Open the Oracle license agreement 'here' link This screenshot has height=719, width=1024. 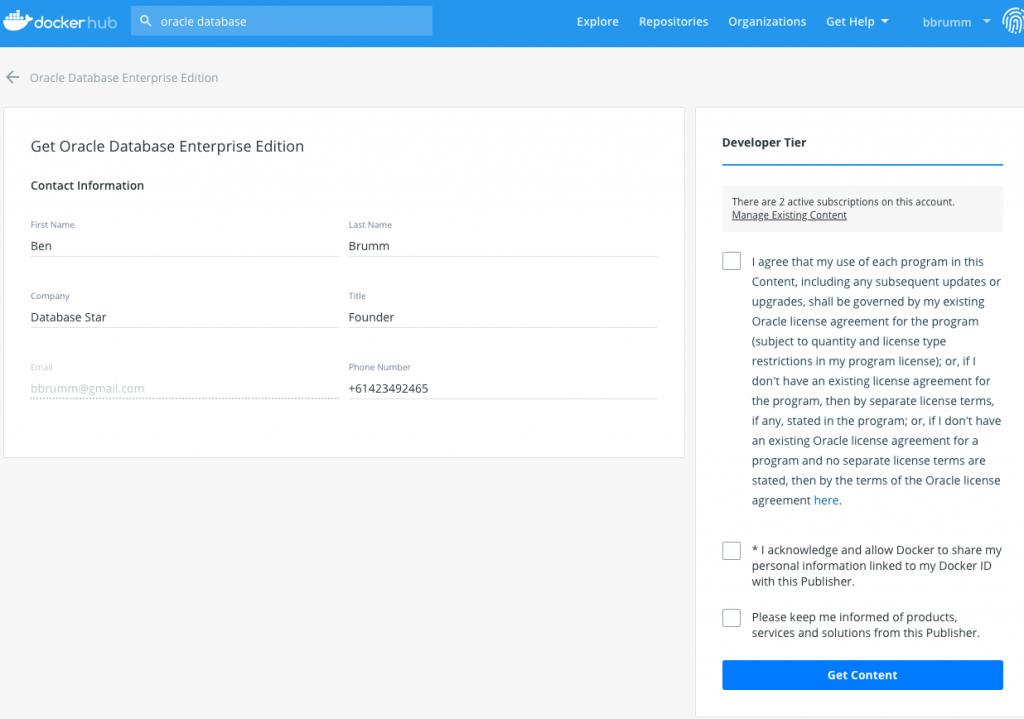[826, 501]
